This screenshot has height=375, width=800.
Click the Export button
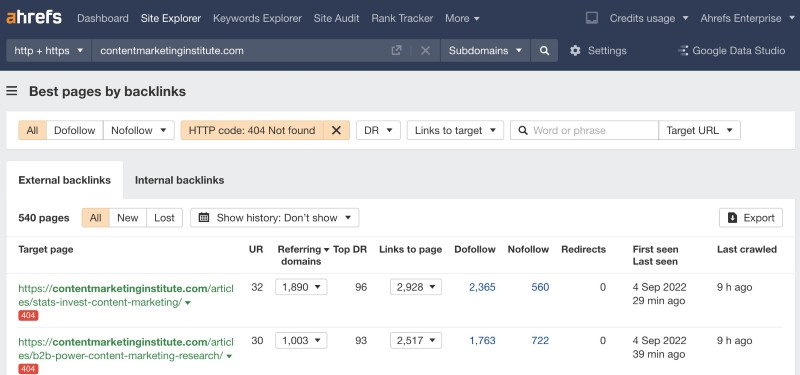[751, 218]
